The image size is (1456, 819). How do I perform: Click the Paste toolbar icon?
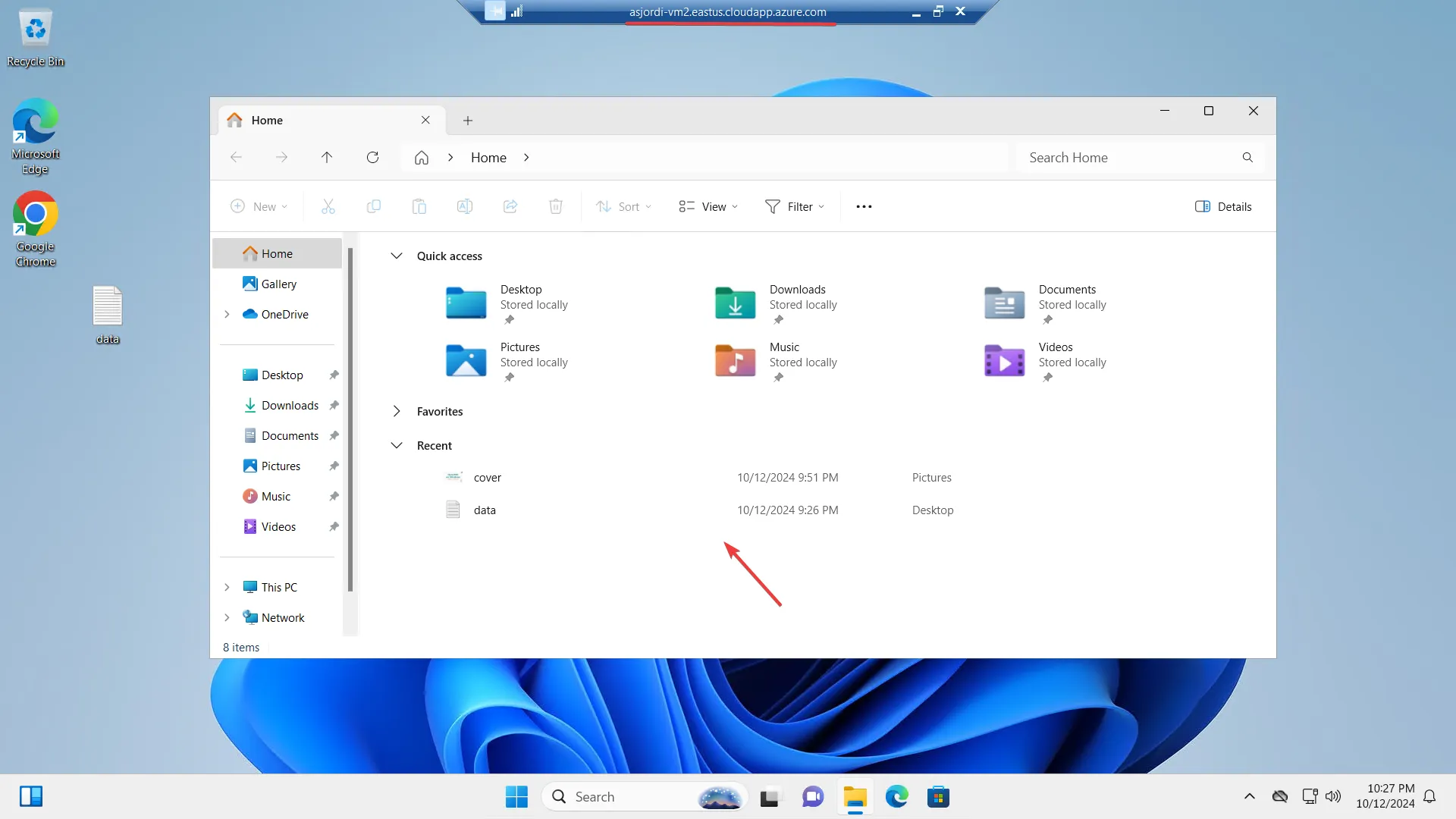point(419,206)
